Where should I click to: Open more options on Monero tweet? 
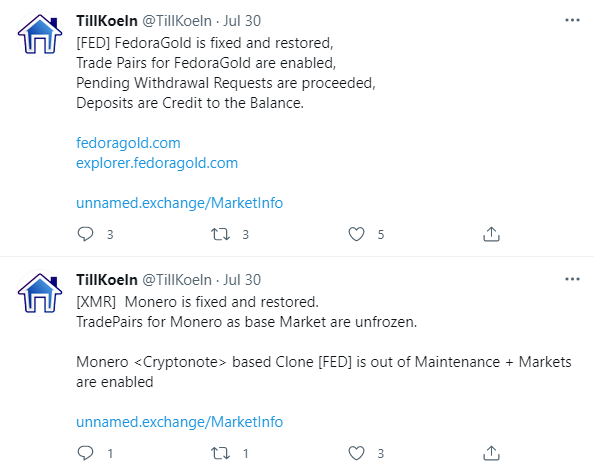click(x=572, y=279)
